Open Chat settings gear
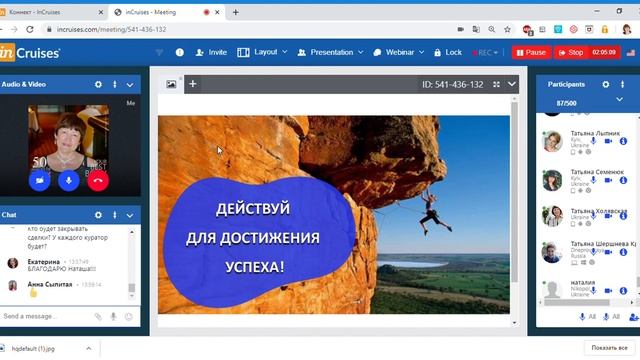Screen dimensions: 640x360 (98, 215)
